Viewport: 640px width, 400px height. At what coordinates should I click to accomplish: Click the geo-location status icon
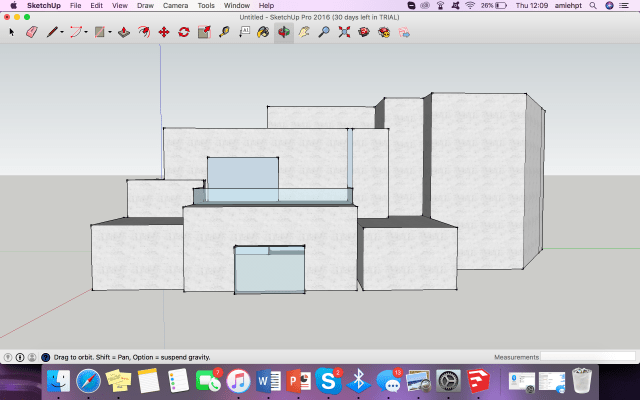tap(7, 358)
